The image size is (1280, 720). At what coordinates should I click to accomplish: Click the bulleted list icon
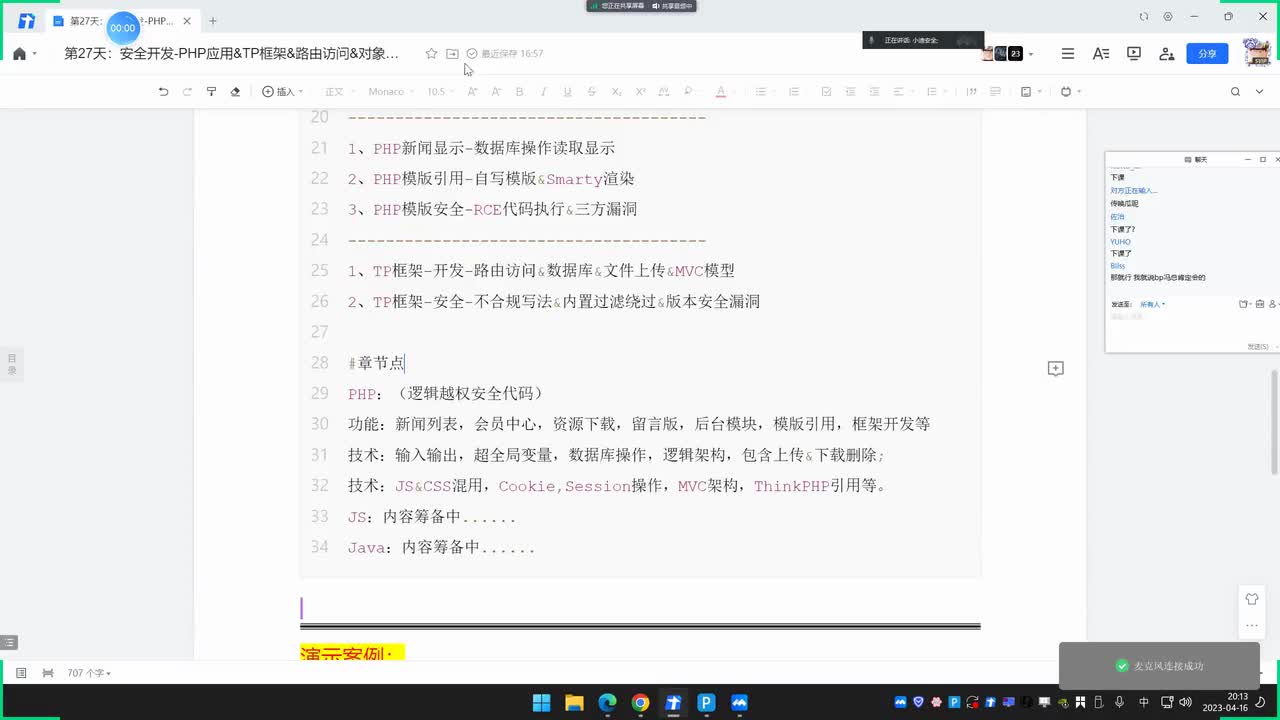[762, 91]
